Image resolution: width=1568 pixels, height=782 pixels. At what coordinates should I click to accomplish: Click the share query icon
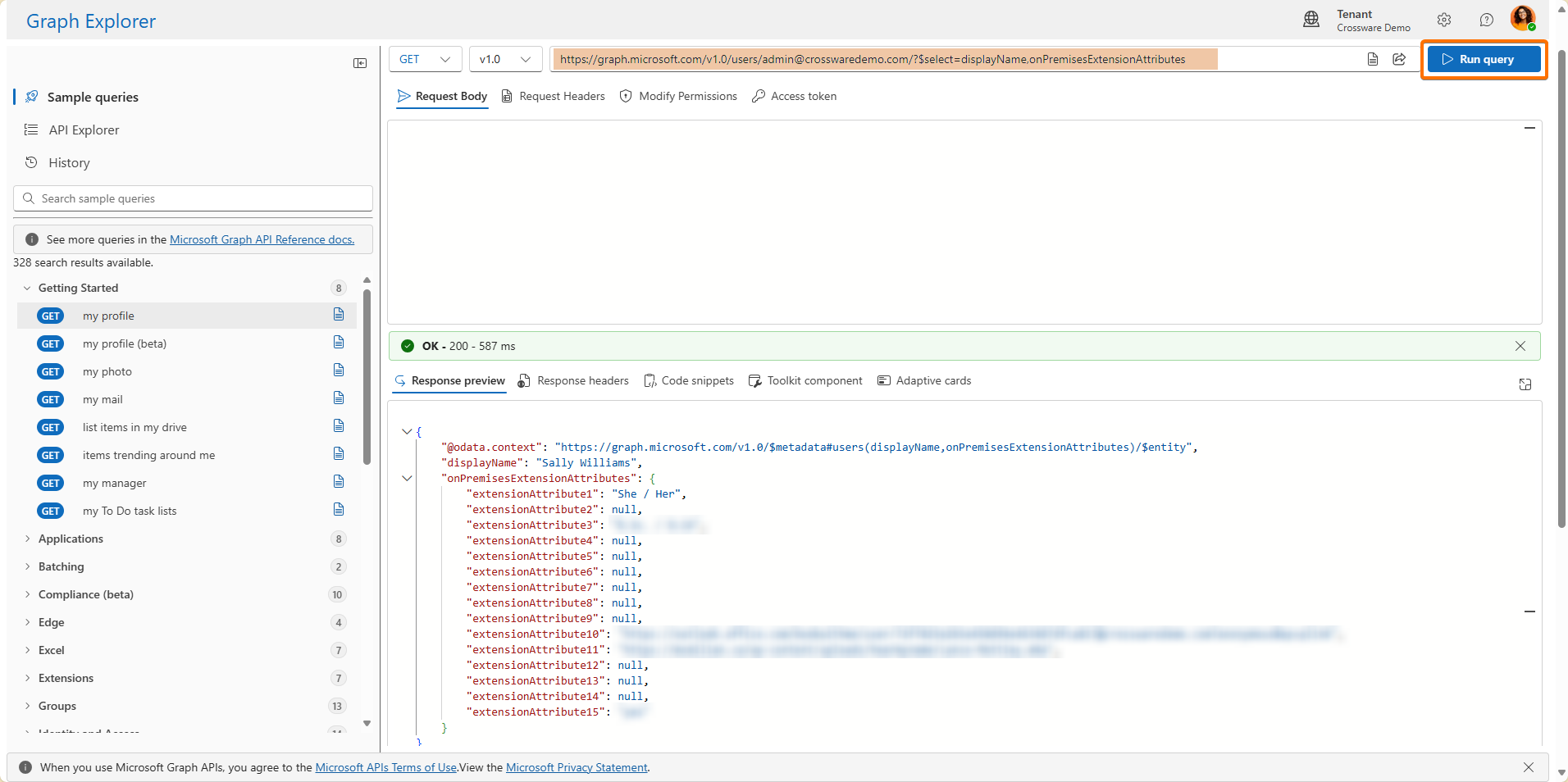coord(1399,59)
